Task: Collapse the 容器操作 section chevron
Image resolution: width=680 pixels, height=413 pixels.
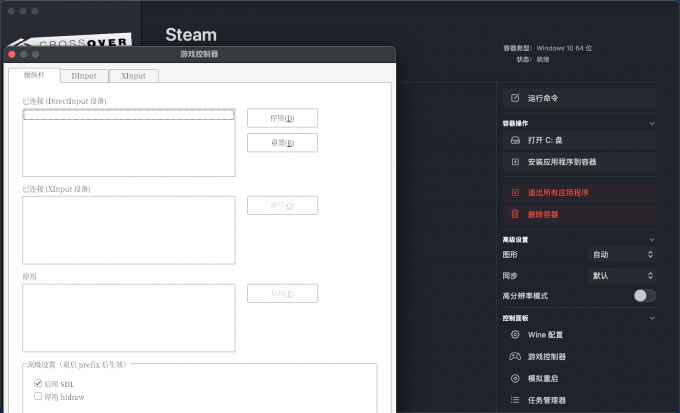Action: [652, 123]
